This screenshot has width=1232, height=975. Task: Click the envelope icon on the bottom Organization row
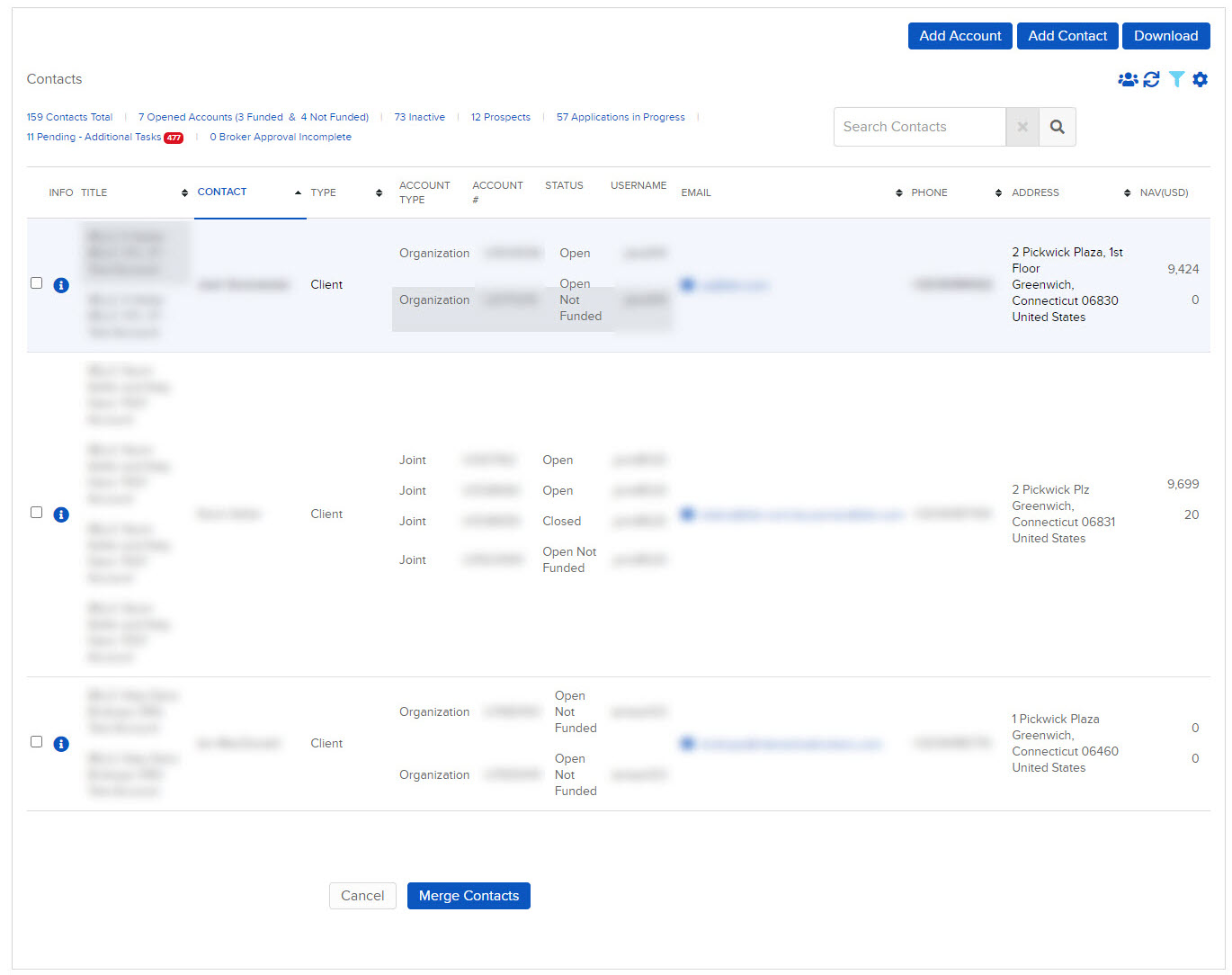687,744
